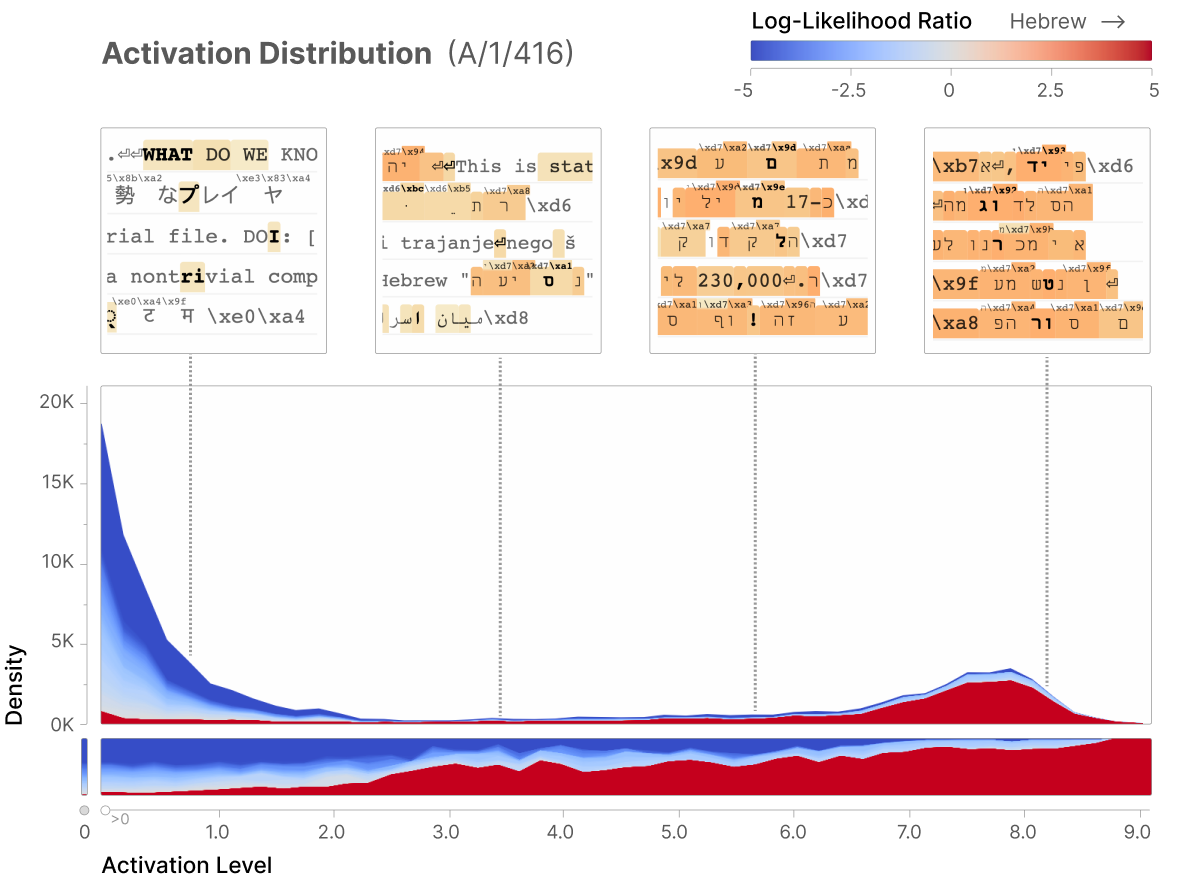Click the '5K' density axis label

point(62,642)
